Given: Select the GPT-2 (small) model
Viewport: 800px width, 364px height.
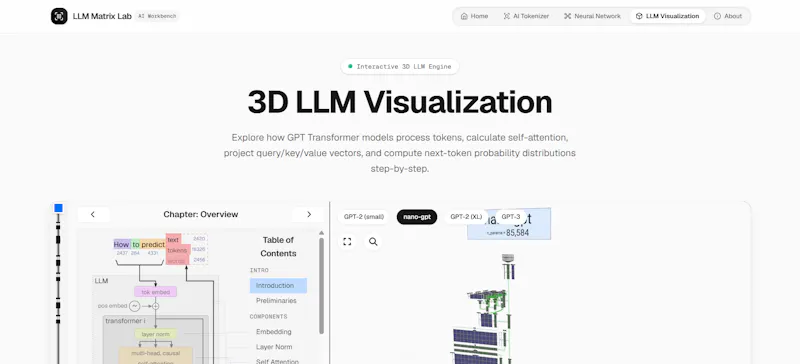Looking at the screenshot, I should click(364, 217).
